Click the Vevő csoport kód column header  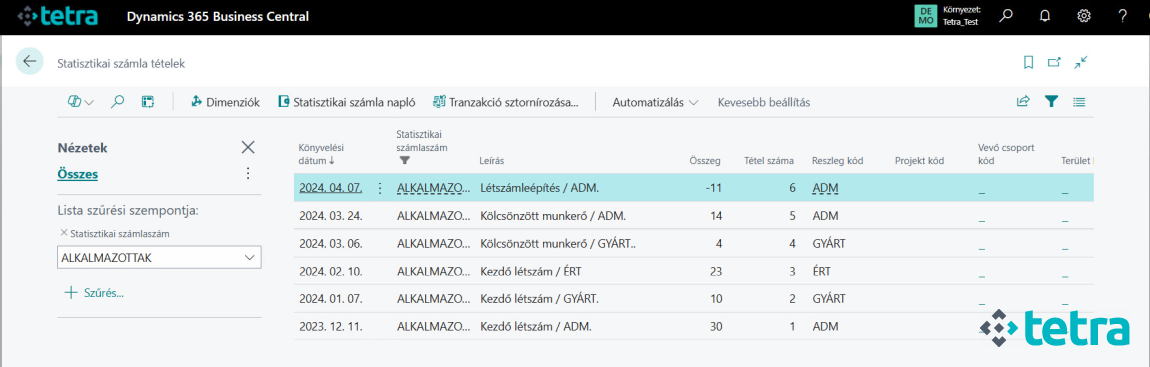click(1006, 154)
